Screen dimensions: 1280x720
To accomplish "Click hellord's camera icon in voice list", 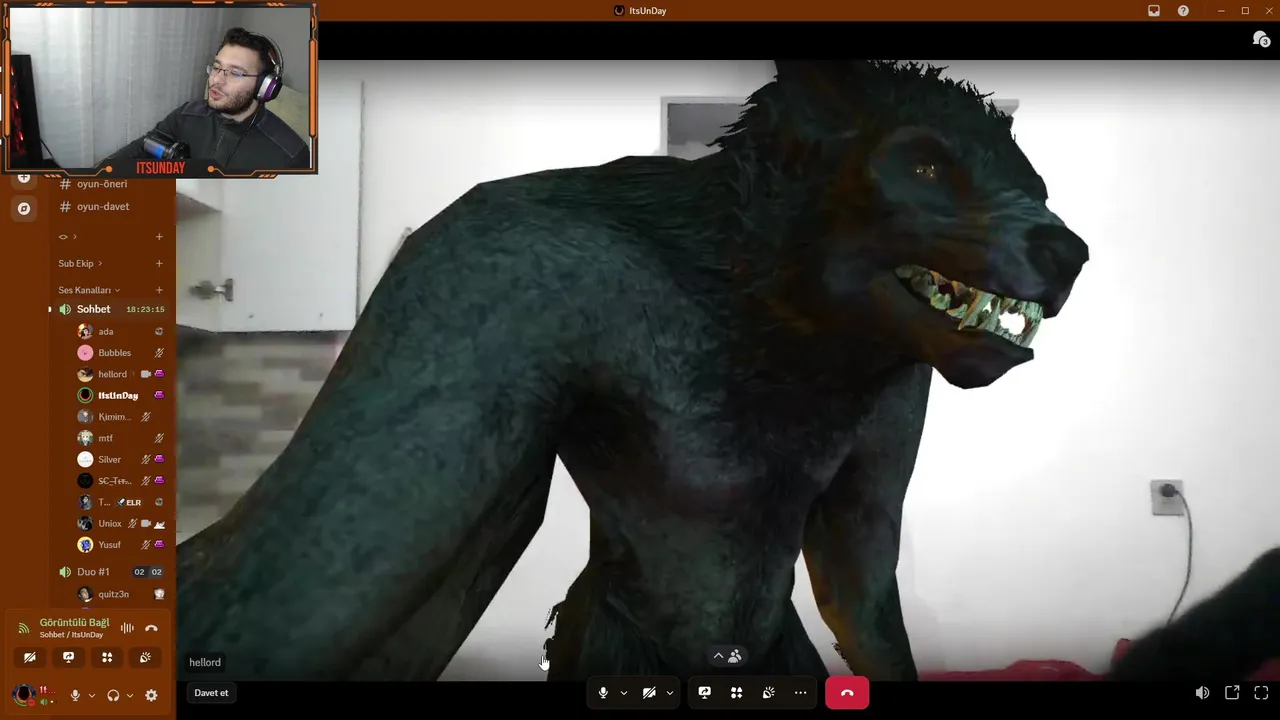I will click(145, 374).
